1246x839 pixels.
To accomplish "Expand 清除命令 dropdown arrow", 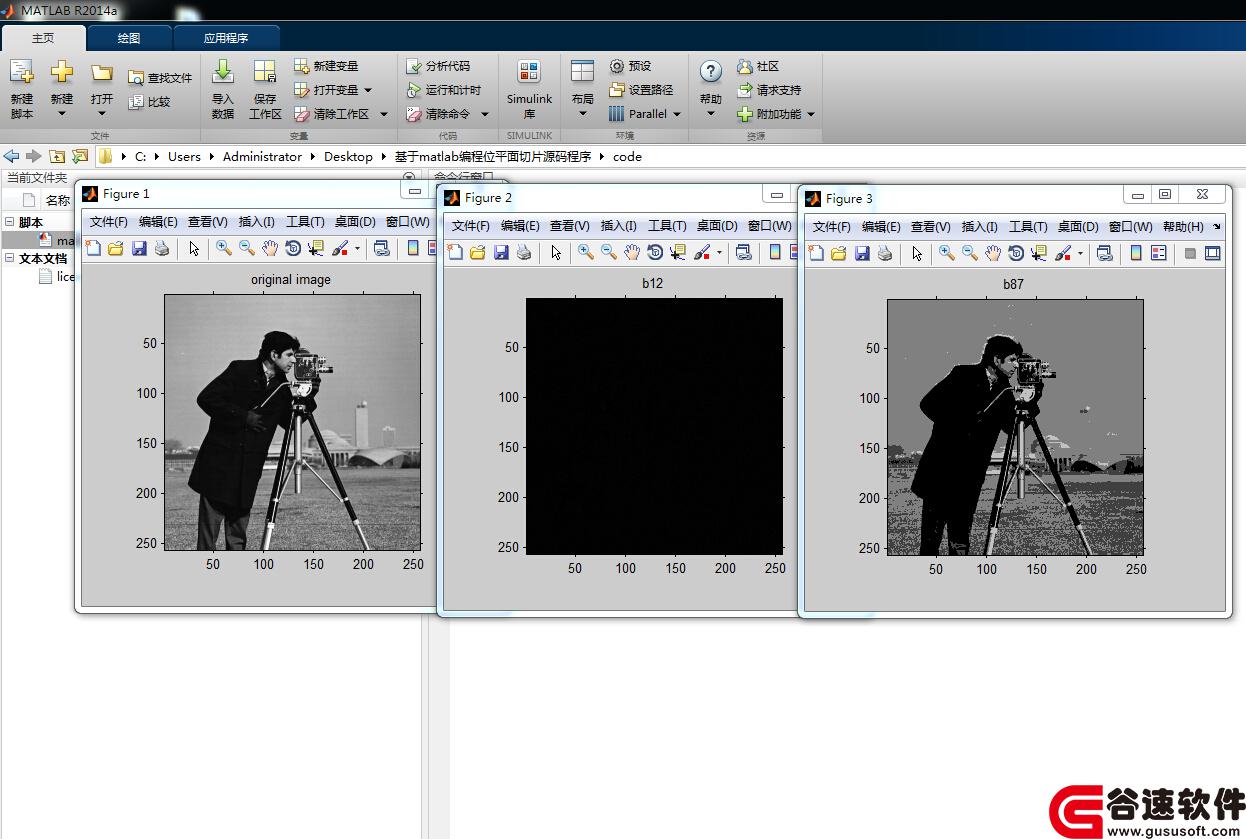I will (x=485, y=114).
